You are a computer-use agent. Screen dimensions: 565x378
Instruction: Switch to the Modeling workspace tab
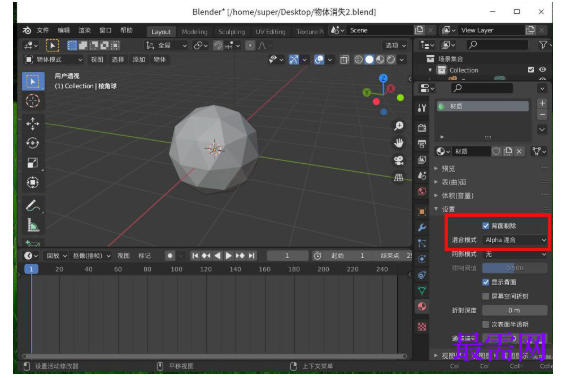tap(195, 32)
